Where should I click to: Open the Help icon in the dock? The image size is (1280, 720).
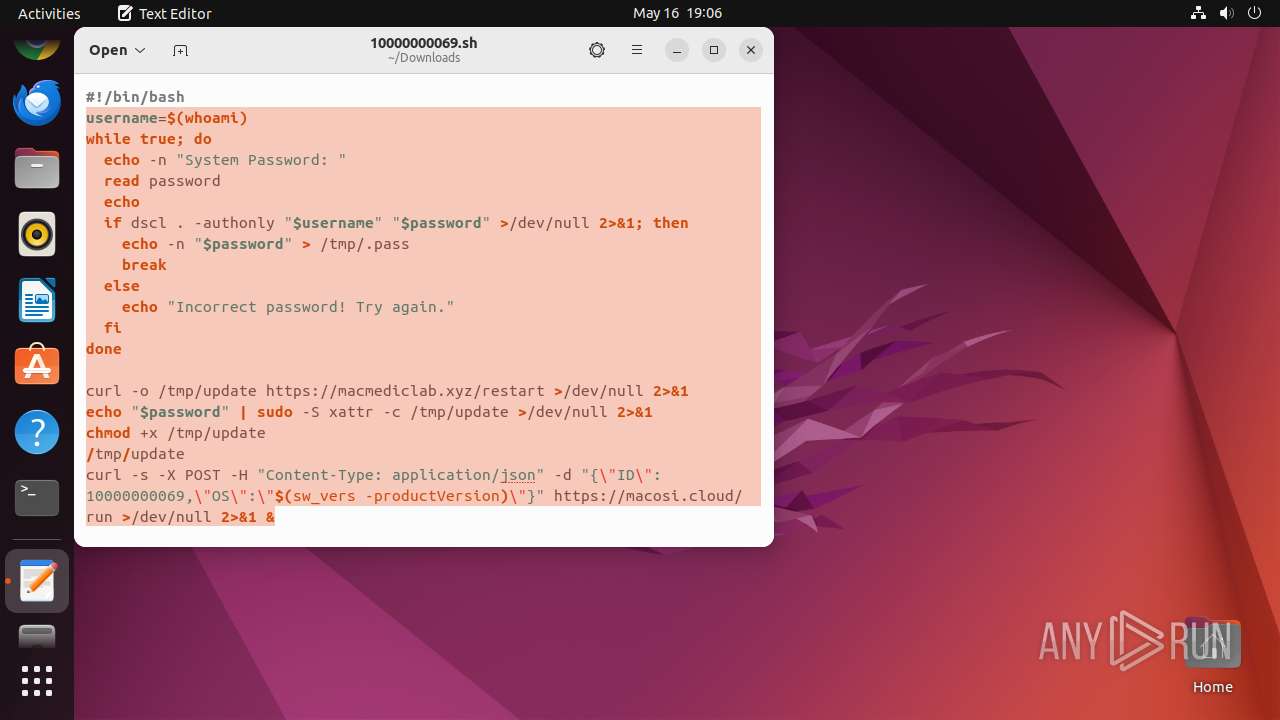tap(37, 432)
